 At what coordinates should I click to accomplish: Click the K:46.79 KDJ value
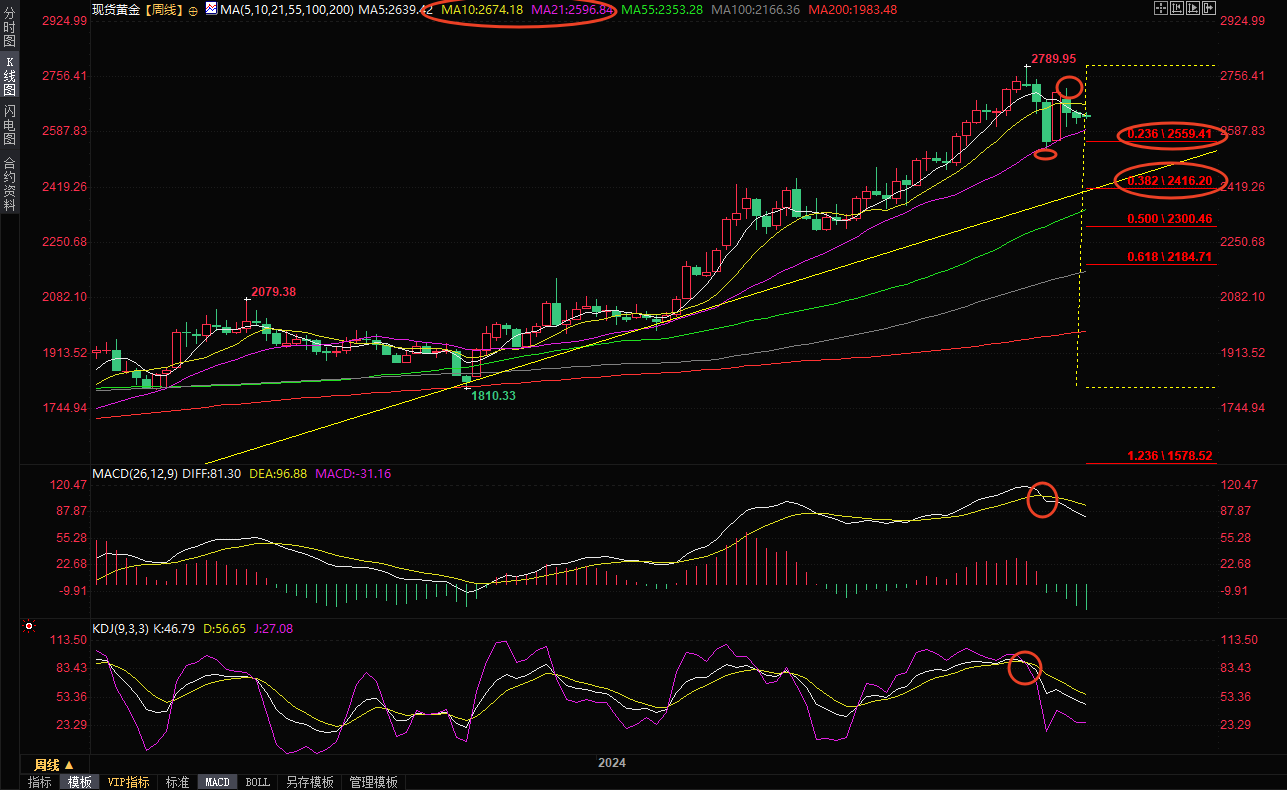tap(175, 629)
